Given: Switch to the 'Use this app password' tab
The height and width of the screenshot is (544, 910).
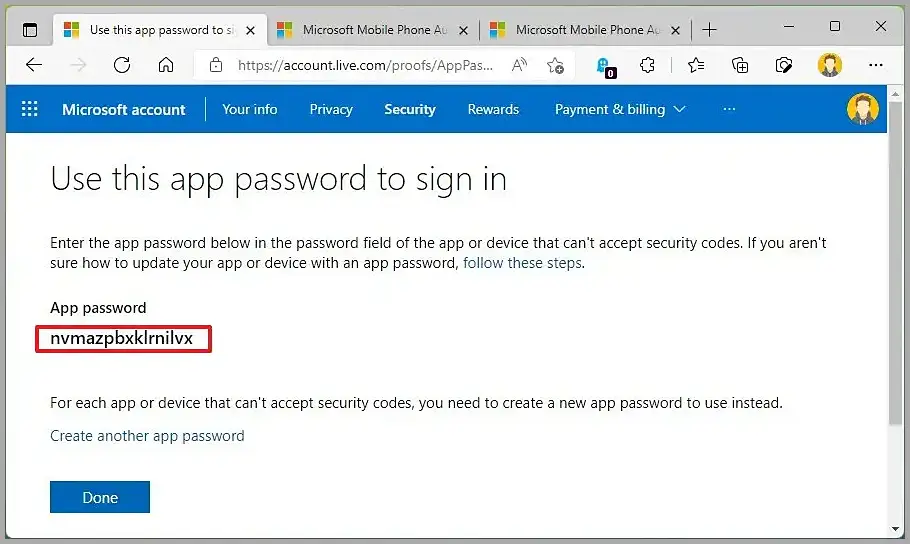Looking at the screenshot, I should [161, 30].
